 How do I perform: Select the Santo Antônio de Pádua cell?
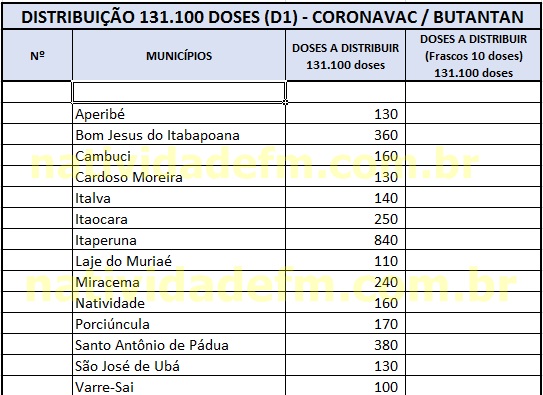179,345
